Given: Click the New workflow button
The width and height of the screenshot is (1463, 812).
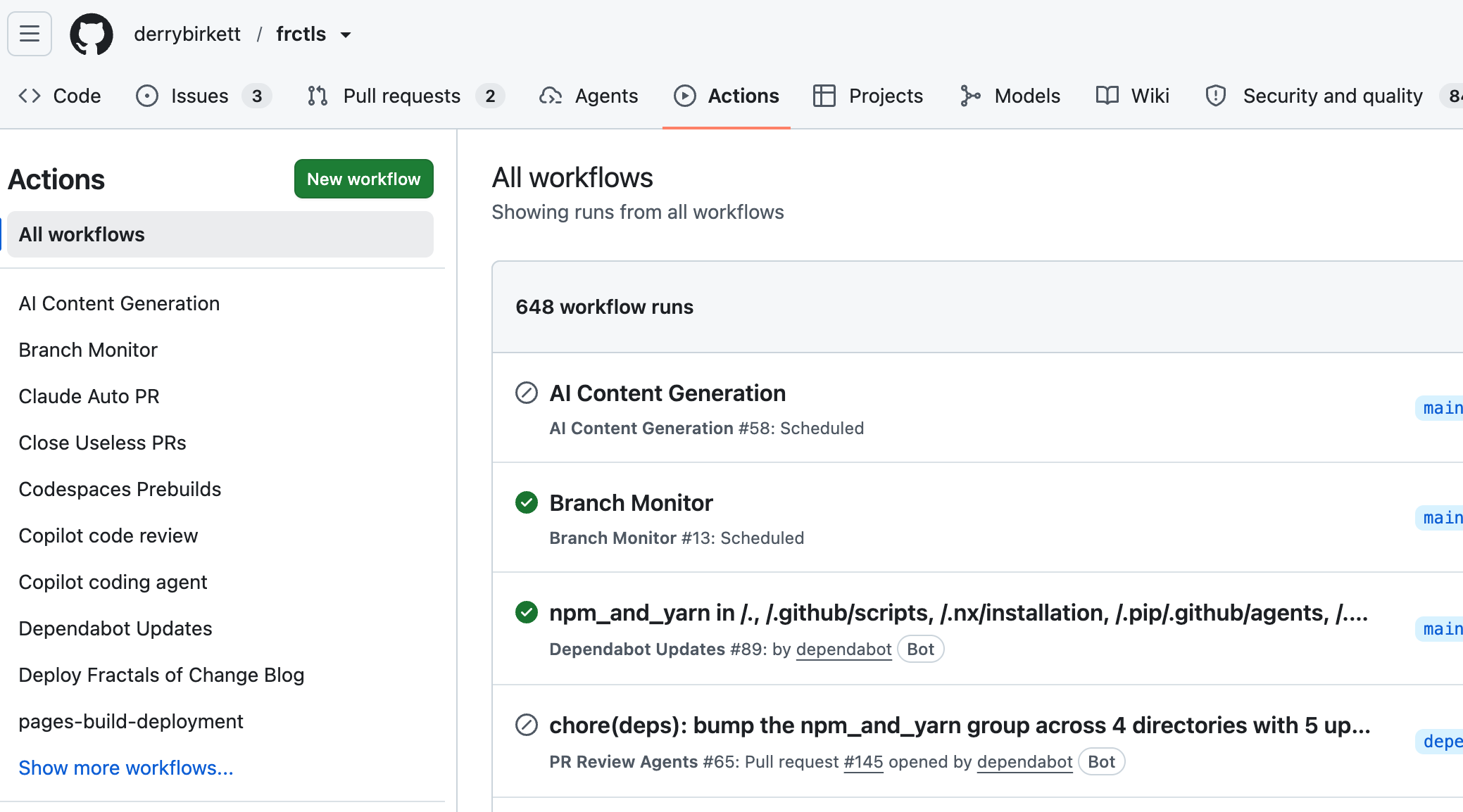Looking at the screenshot, I should tap(364, 179).
